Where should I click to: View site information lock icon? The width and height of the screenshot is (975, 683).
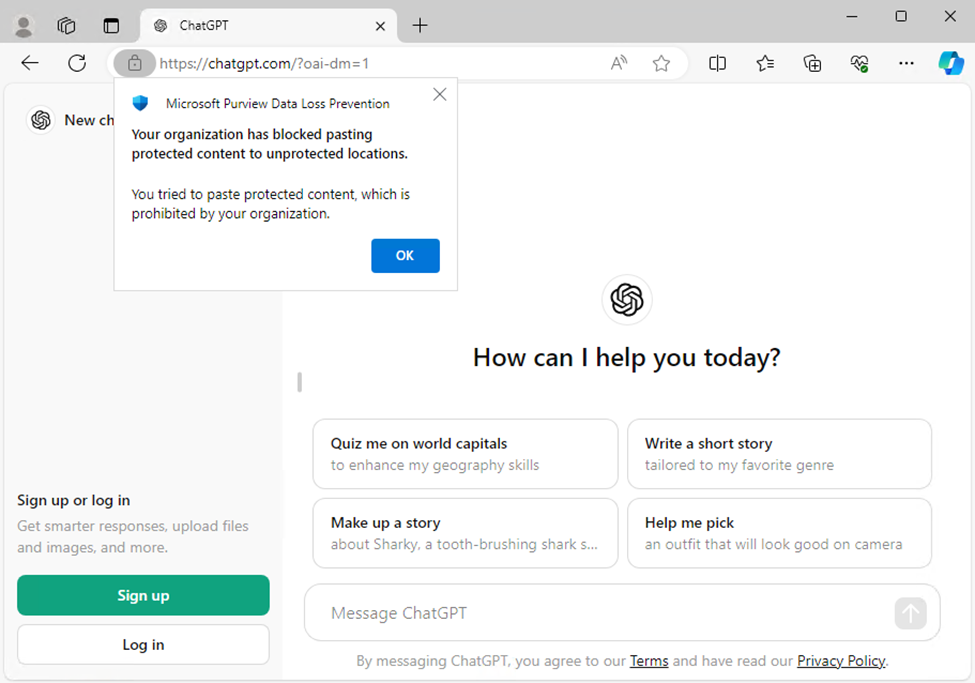[134, 63]
